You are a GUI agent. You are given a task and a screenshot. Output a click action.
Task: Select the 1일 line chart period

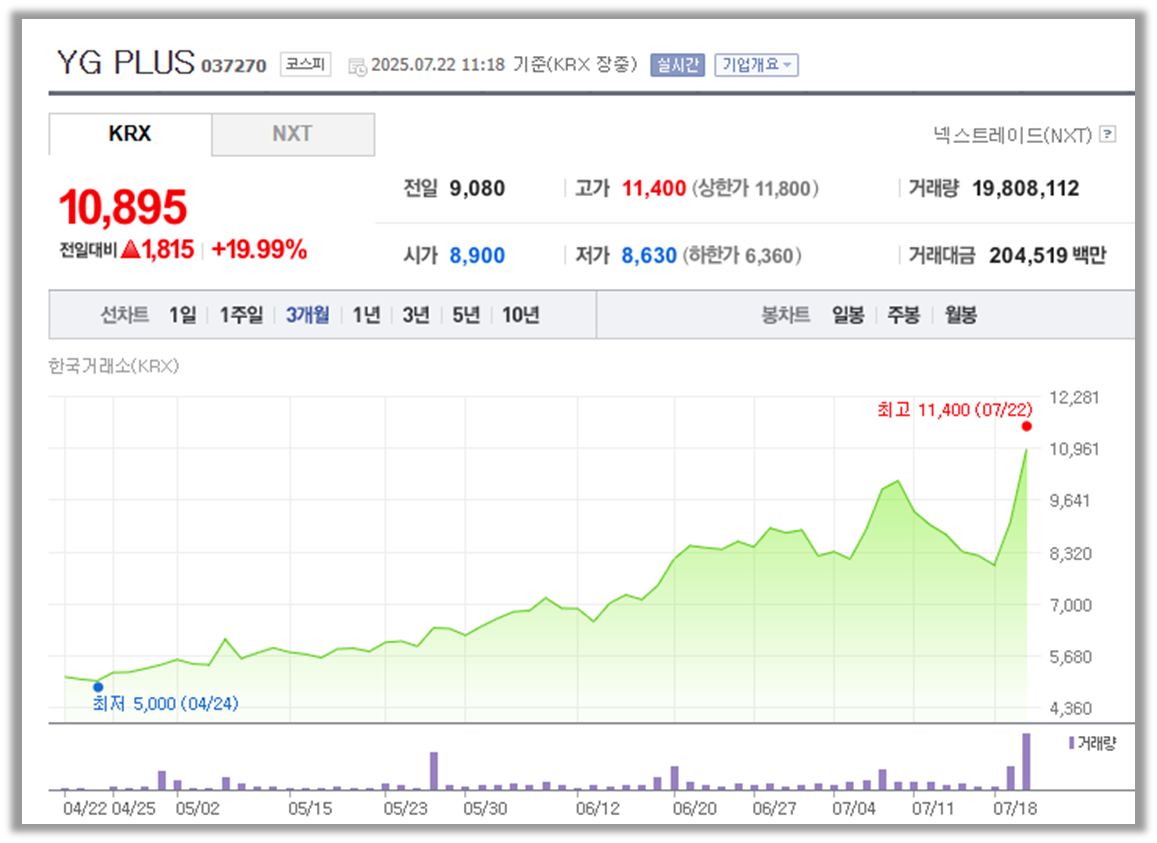pyautogui.click(x=182, y=315)
